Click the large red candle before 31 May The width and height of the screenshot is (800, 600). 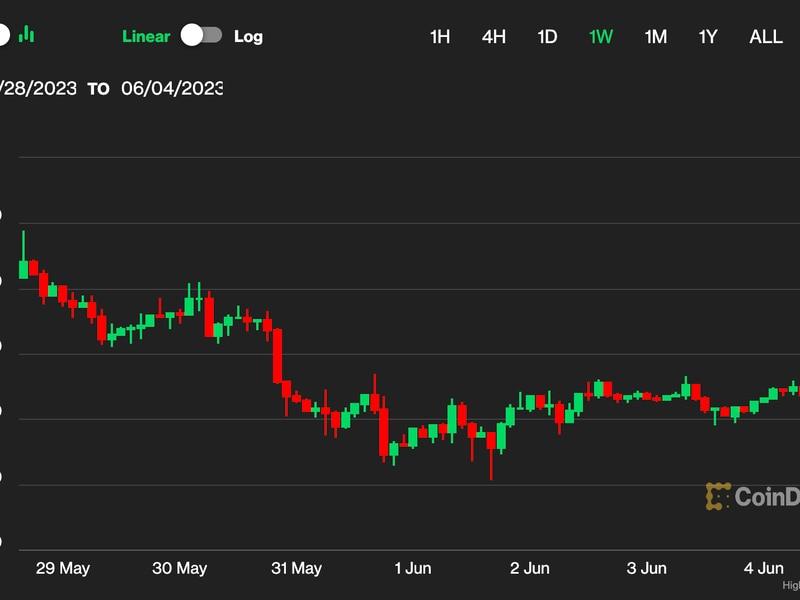[x=278, y=356]
